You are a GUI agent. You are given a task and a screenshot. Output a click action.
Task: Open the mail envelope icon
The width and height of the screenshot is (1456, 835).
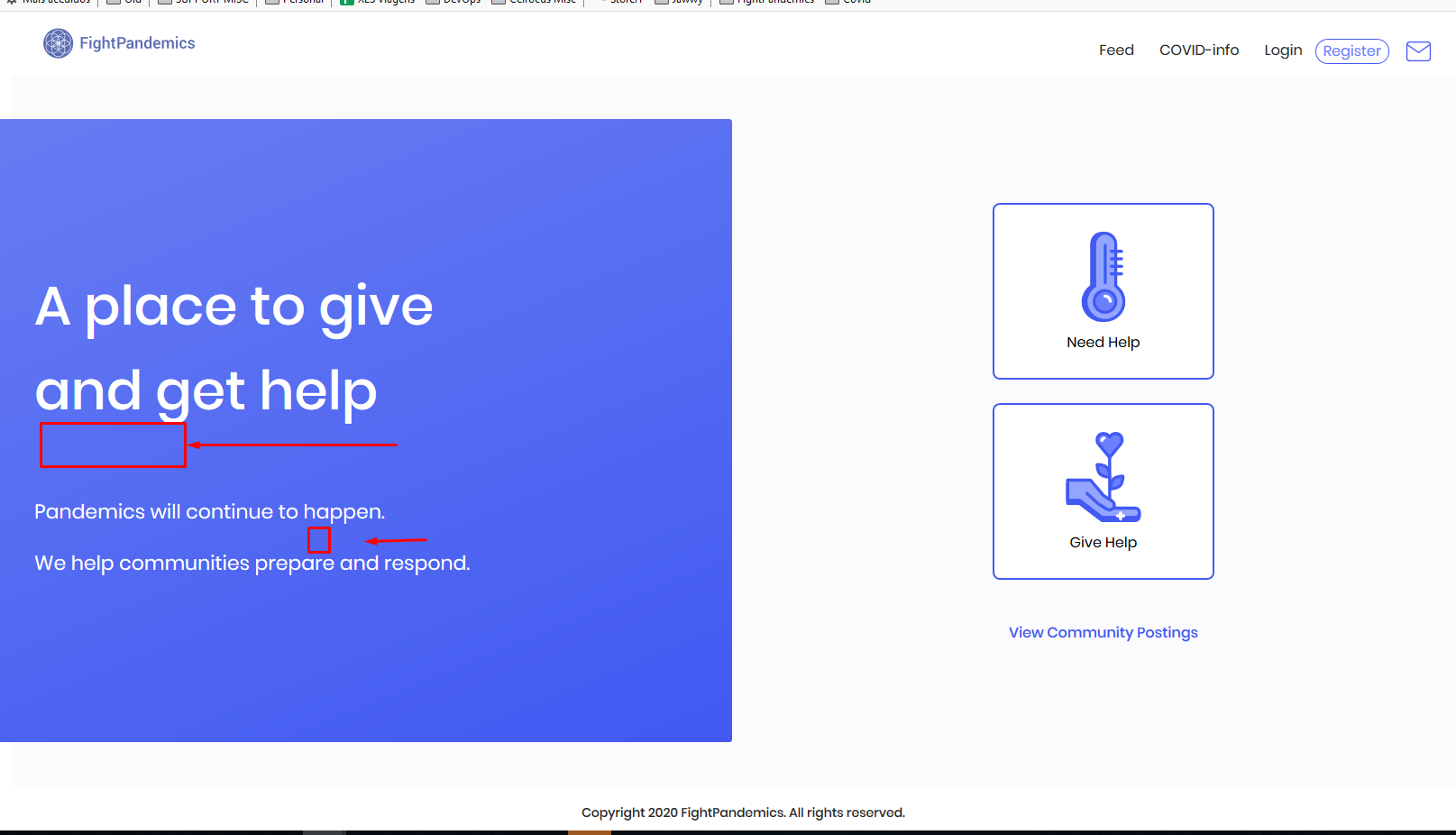click(1419, 51)
